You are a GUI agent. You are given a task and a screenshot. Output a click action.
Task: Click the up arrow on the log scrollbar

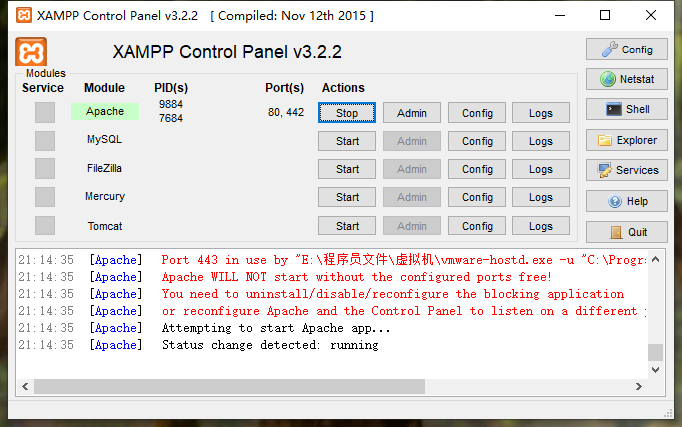(x=655, y=259)
